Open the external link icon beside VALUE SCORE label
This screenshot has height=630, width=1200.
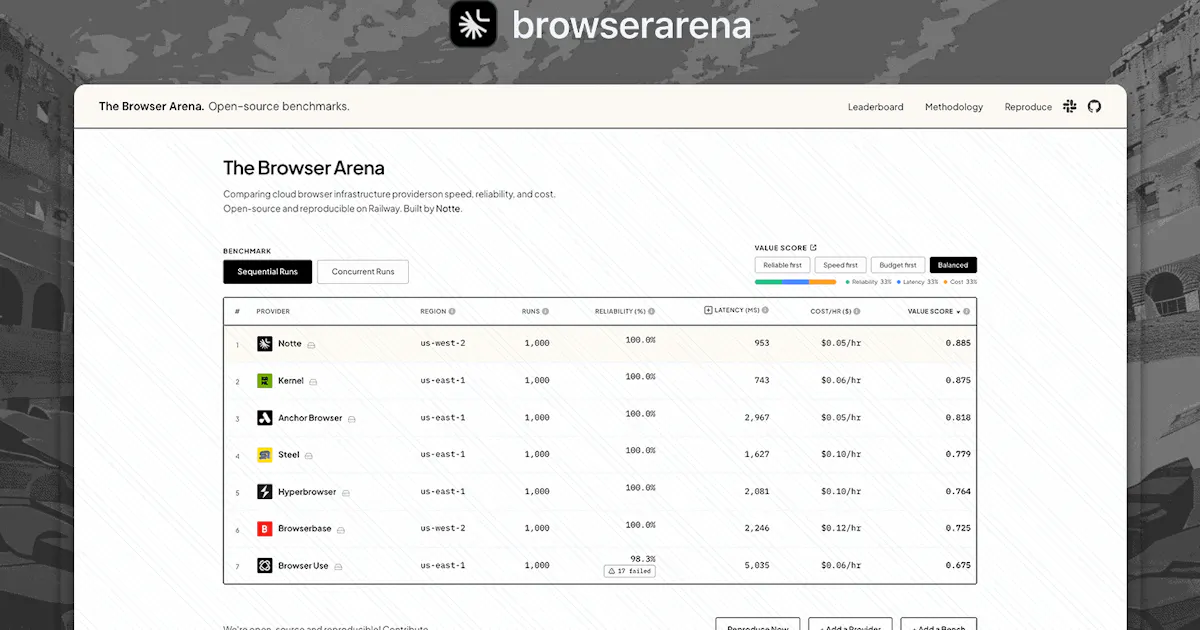click(x=813, y=248)
